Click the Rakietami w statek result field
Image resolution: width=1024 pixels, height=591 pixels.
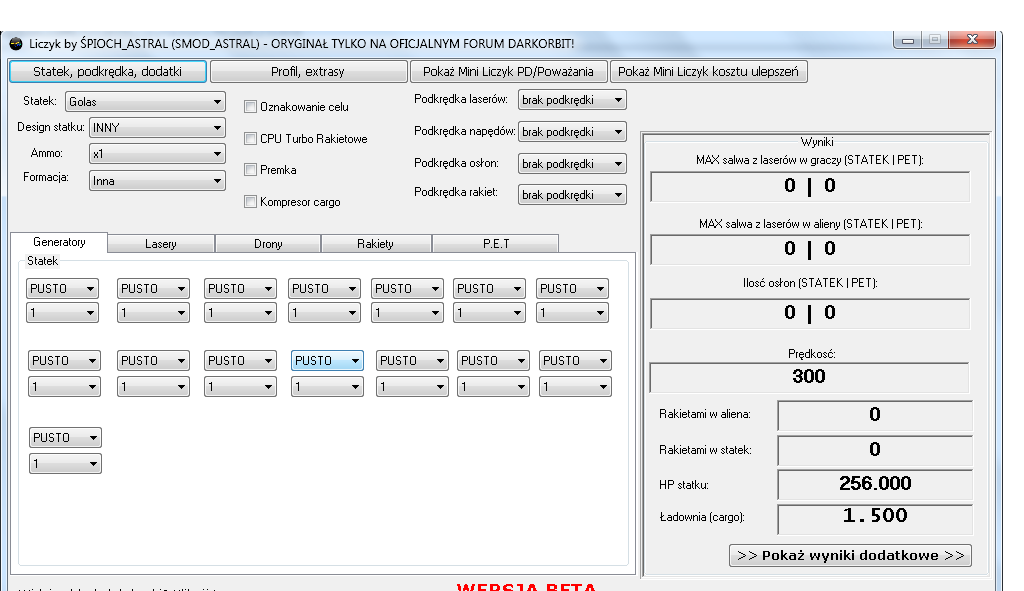(x=874, y=449)
